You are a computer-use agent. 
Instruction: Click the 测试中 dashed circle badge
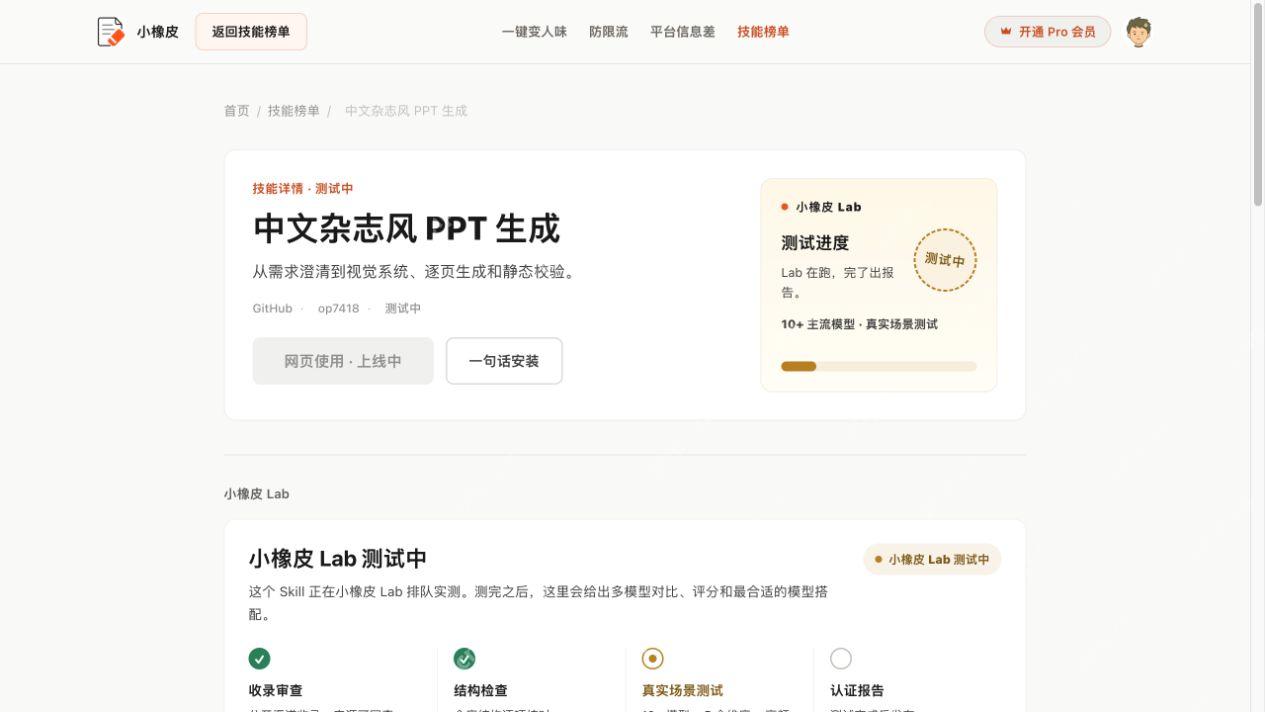[945, 260]
